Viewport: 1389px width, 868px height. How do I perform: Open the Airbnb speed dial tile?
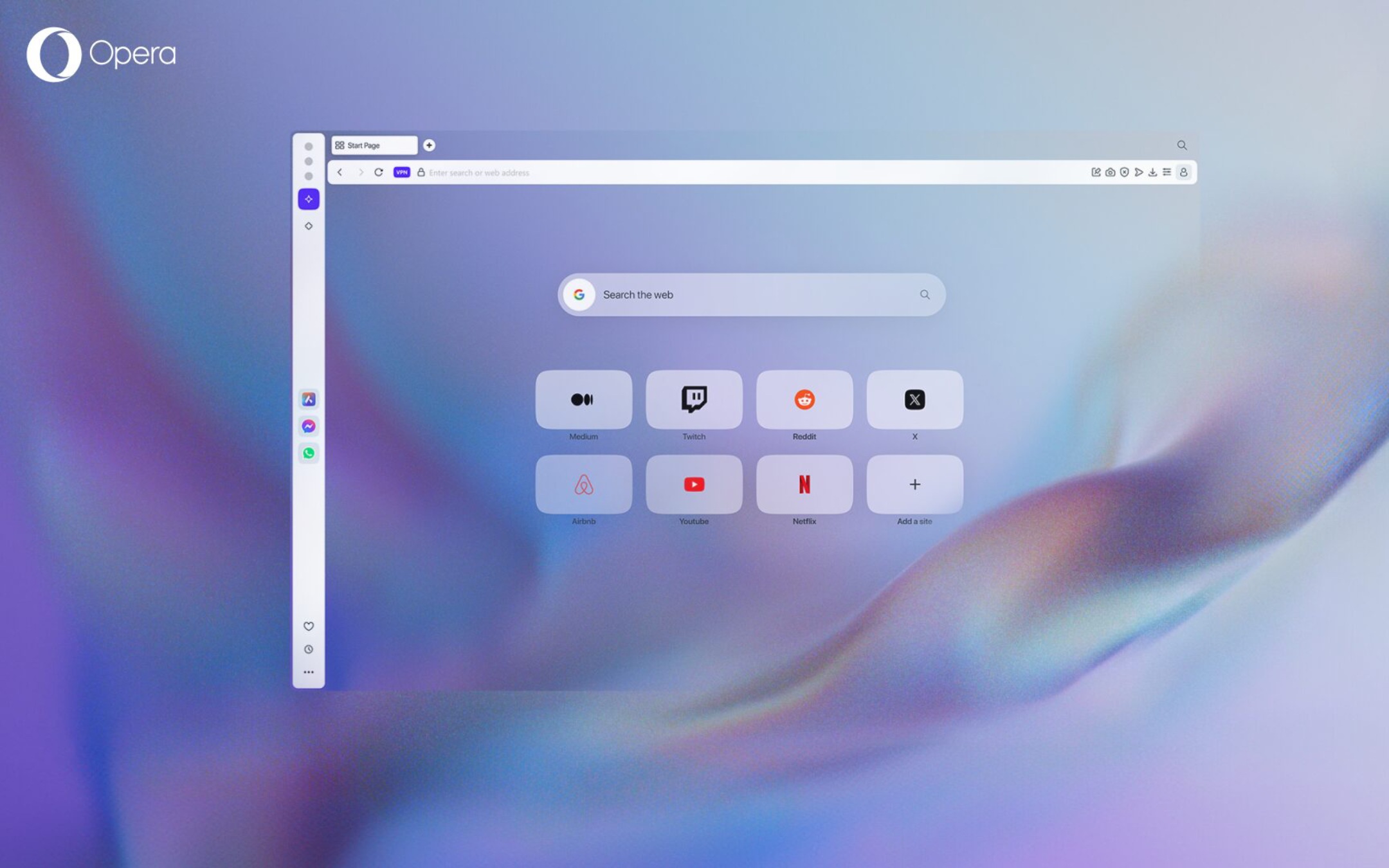click(x=584, y=484)
